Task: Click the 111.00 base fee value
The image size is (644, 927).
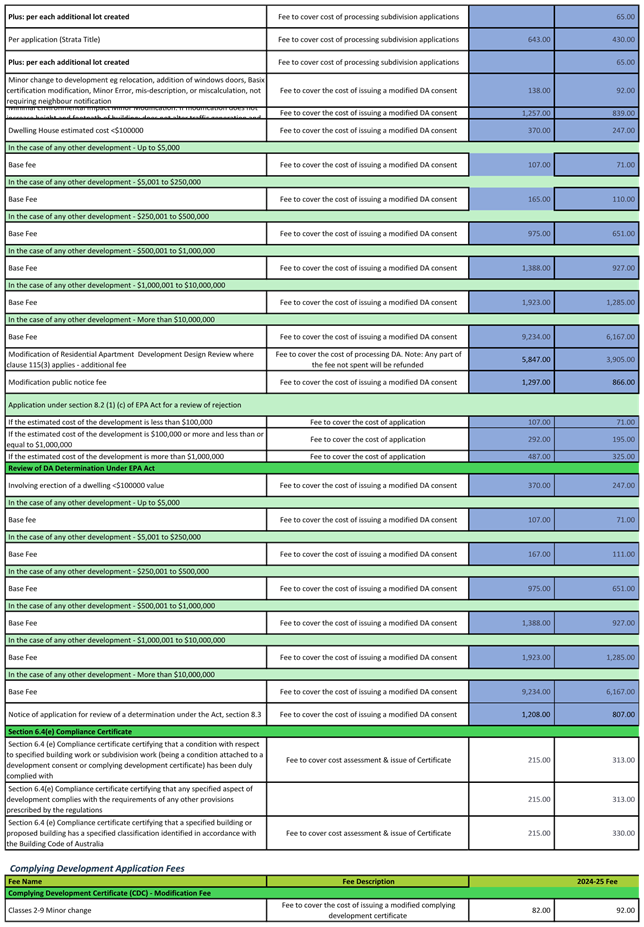Action: tap(623, 554)
